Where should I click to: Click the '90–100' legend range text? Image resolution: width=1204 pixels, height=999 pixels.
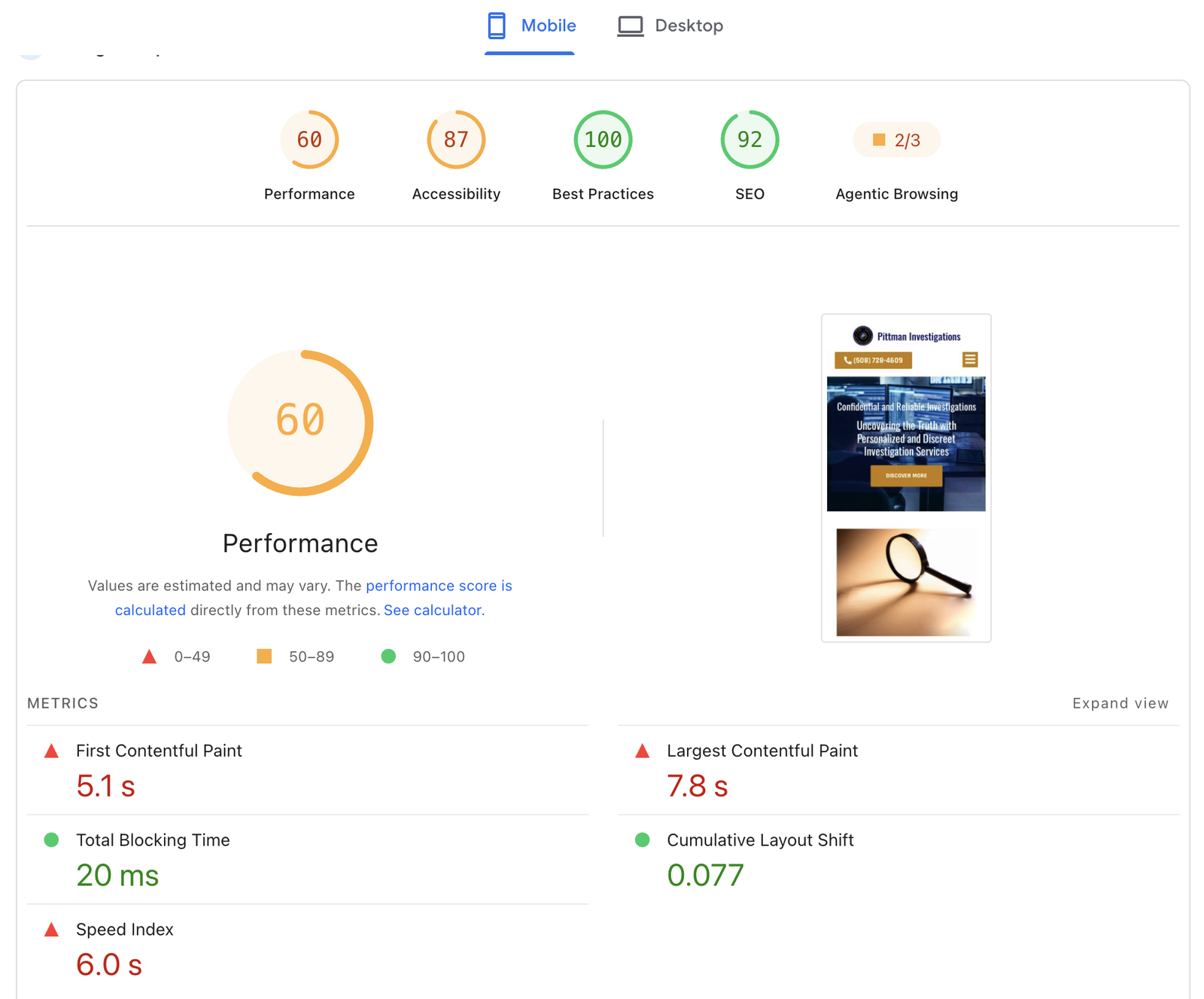click(x=439, y=656)
